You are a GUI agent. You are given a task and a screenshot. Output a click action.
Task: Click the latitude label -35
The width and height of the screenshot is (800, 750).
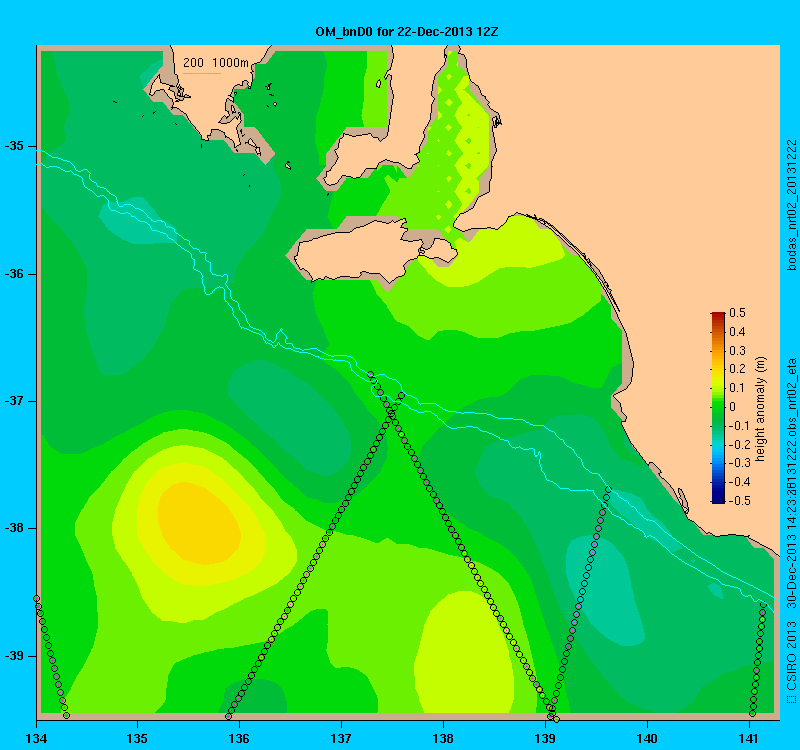point(14,146)
